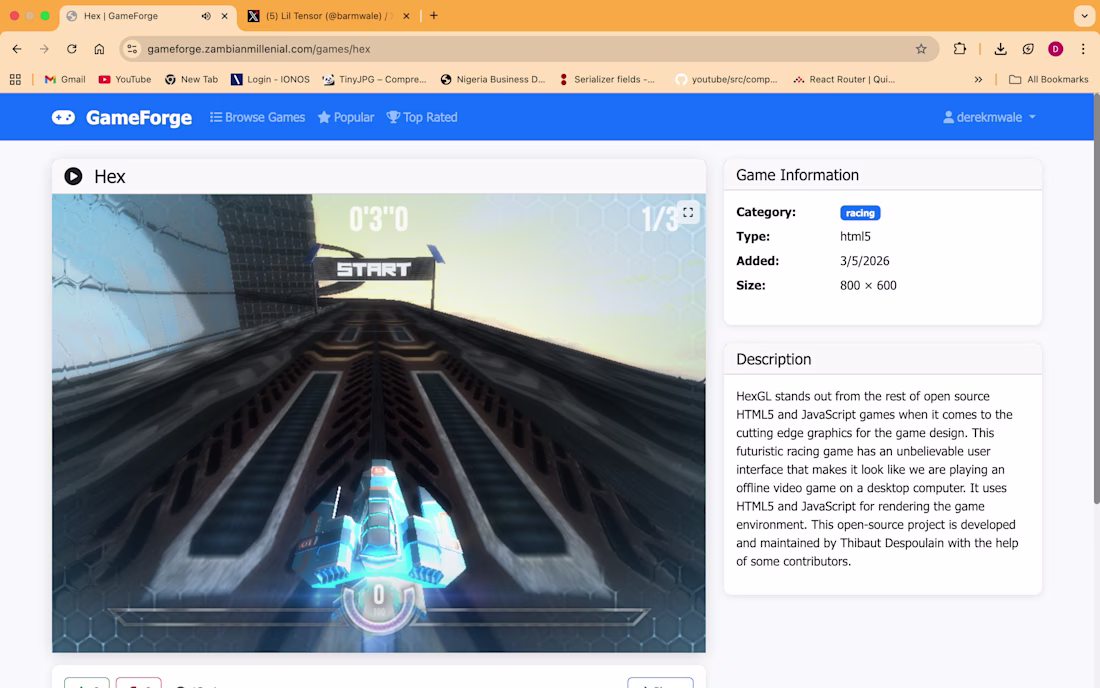This screenshot has width=1100, height=688.
Task: Open the GameForge home link text
Action: tap(138, 117)
